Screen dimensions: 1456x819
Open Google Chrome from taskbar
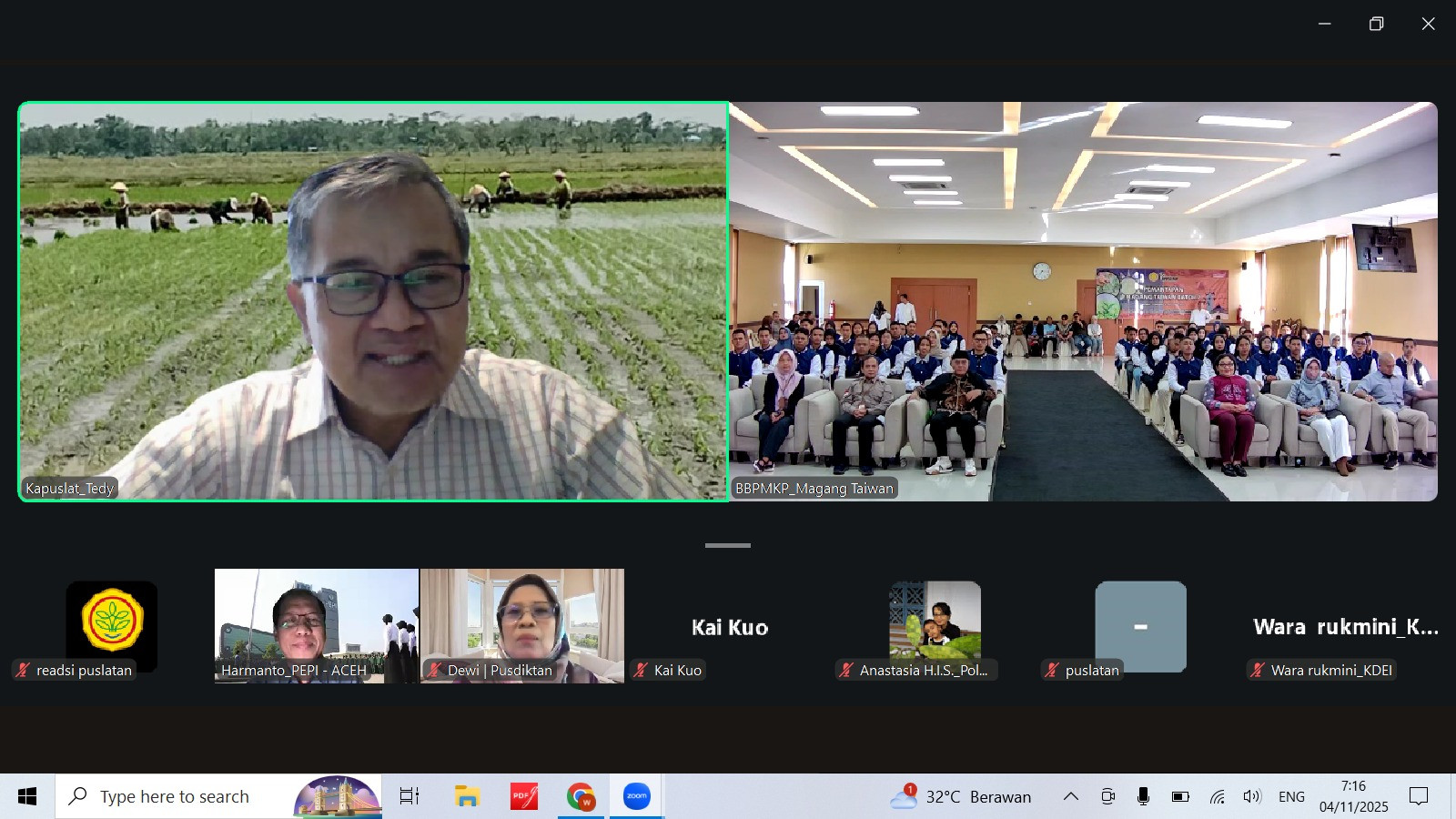[580, 796]
